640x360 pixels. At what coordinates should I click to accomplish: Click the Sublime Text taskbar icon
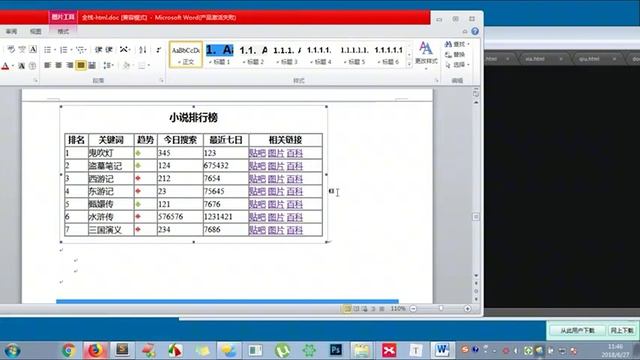tap(122, 350)
